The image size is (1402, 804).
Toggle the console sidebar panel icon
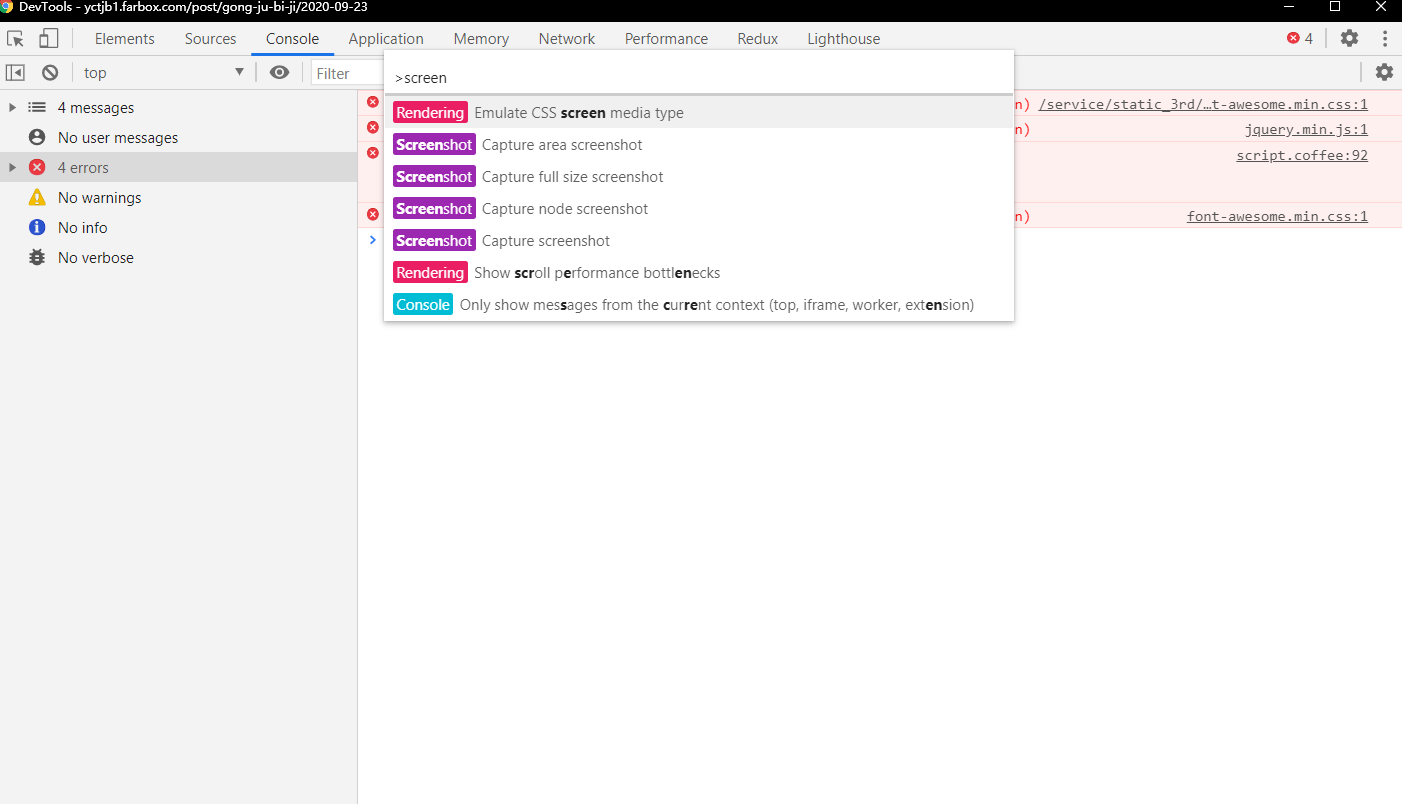click(16, 72)
